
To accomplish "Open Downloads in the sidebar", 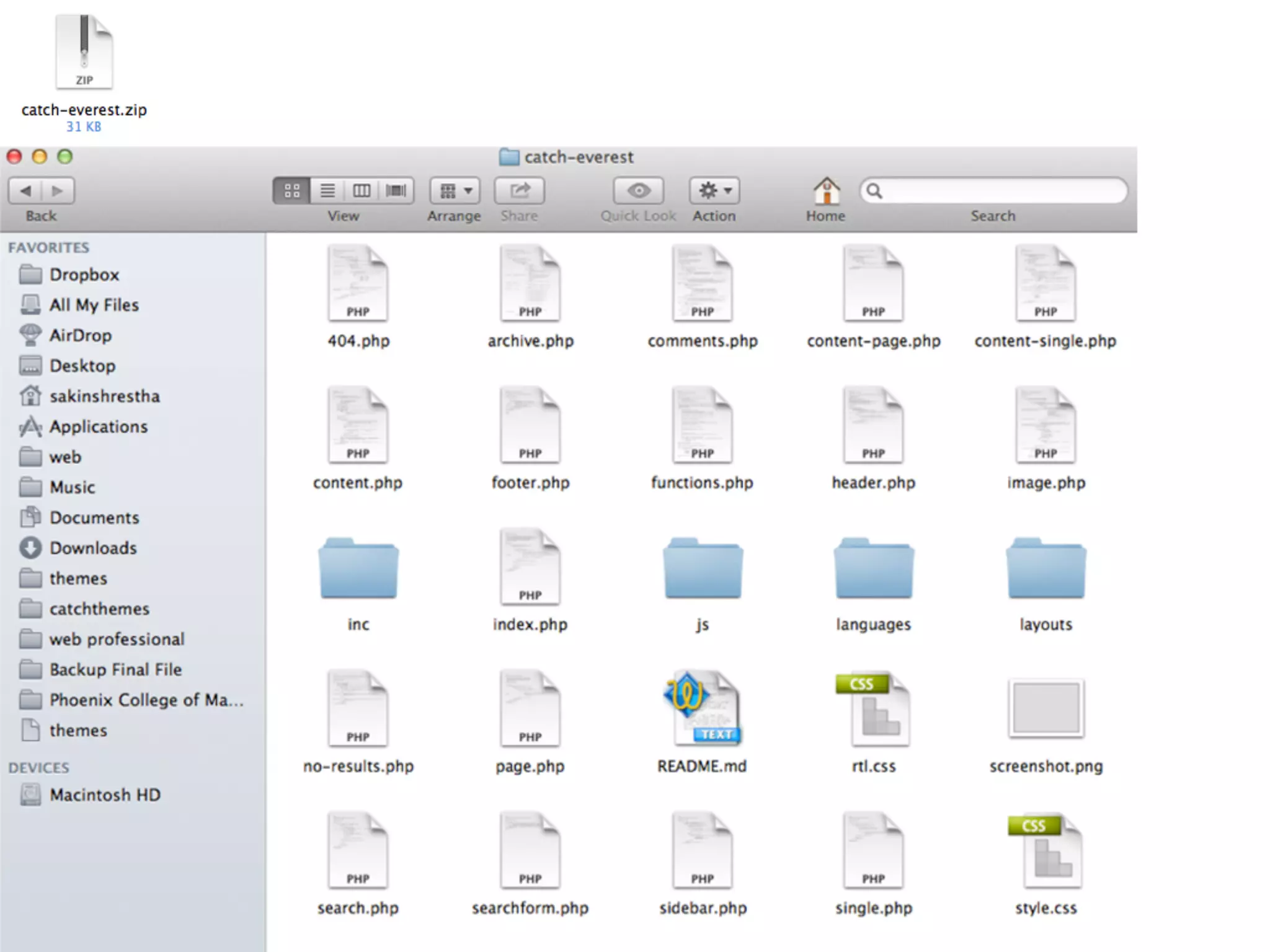I will pyautogui.click(x=93, y=548).
